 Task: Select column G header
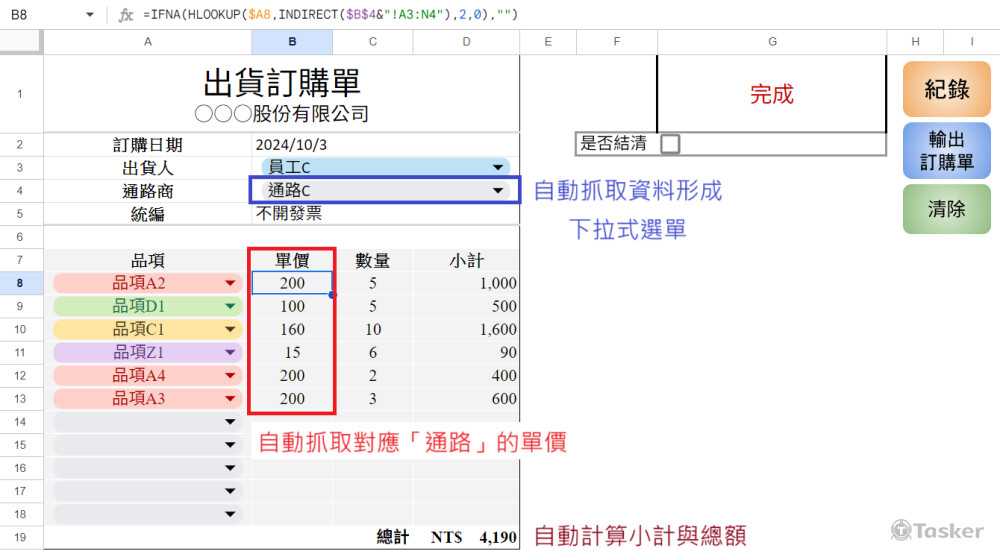[x=772, y=41]
